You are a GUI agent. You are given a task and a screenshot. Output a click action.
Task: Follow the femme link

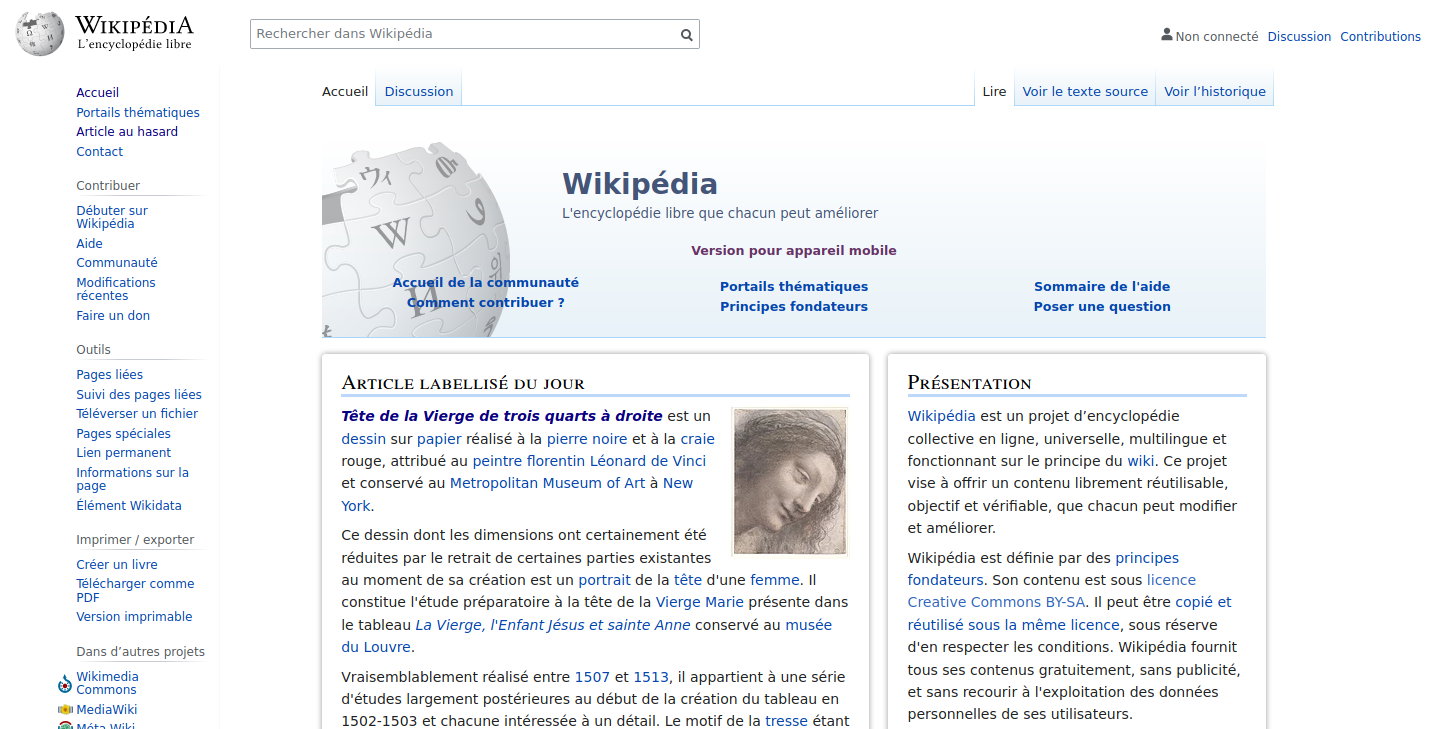(x=775, y=580)
